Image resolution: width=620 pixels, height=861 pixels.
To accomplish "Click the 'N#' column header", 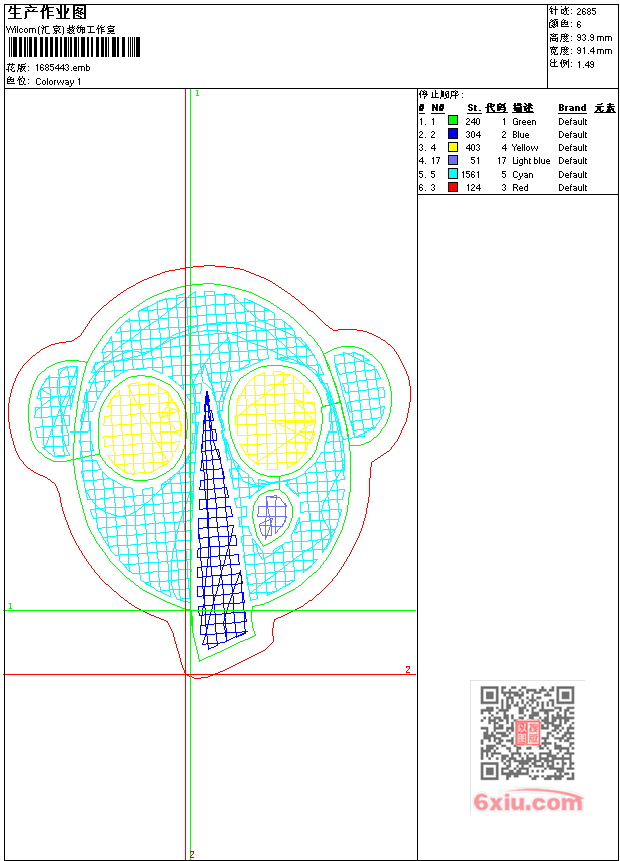I will 438,108.
